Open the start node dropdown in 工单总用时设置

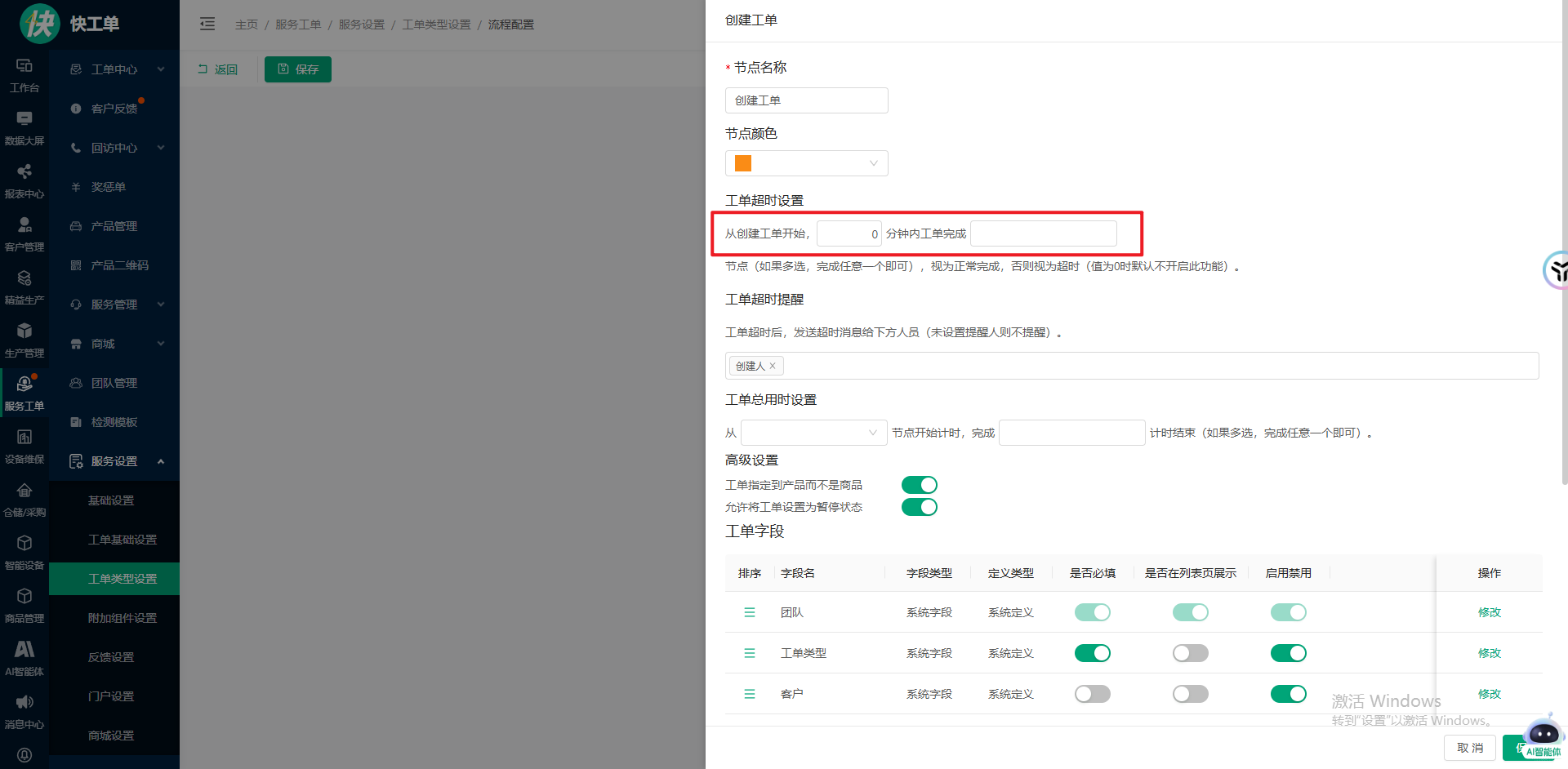pyautogui.click(x=813, y=433)
